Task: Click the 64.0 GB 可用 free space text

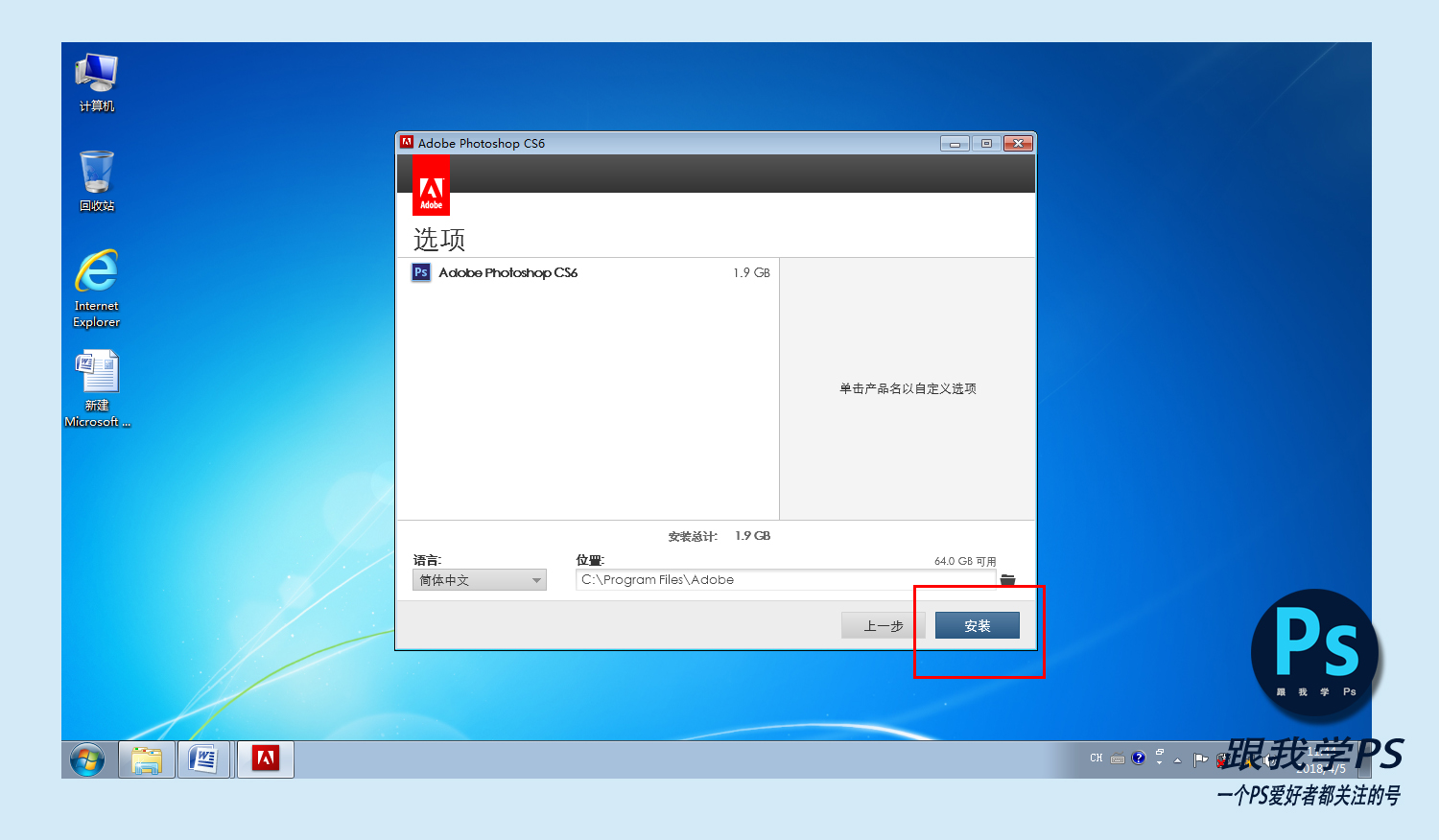Action: pos(965,561)
